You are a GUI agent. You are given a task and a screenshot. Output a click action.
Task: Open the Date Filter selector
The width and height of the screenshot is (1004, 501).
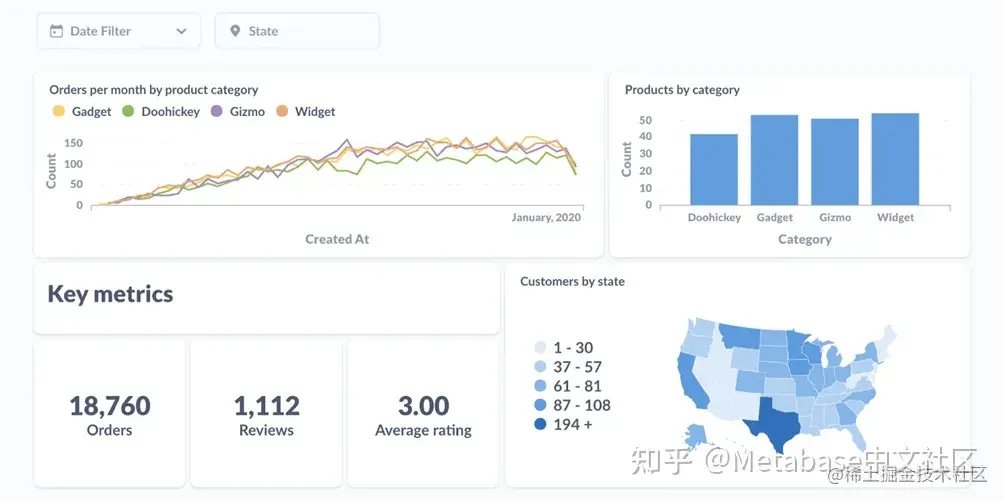click(x=118, y=31)
